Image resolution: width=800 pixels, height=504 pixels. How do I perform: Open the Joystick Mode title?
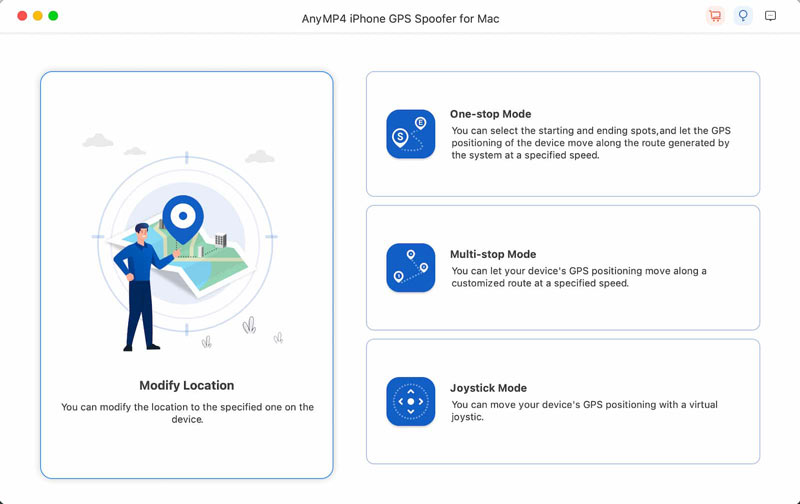coord(488,388)
